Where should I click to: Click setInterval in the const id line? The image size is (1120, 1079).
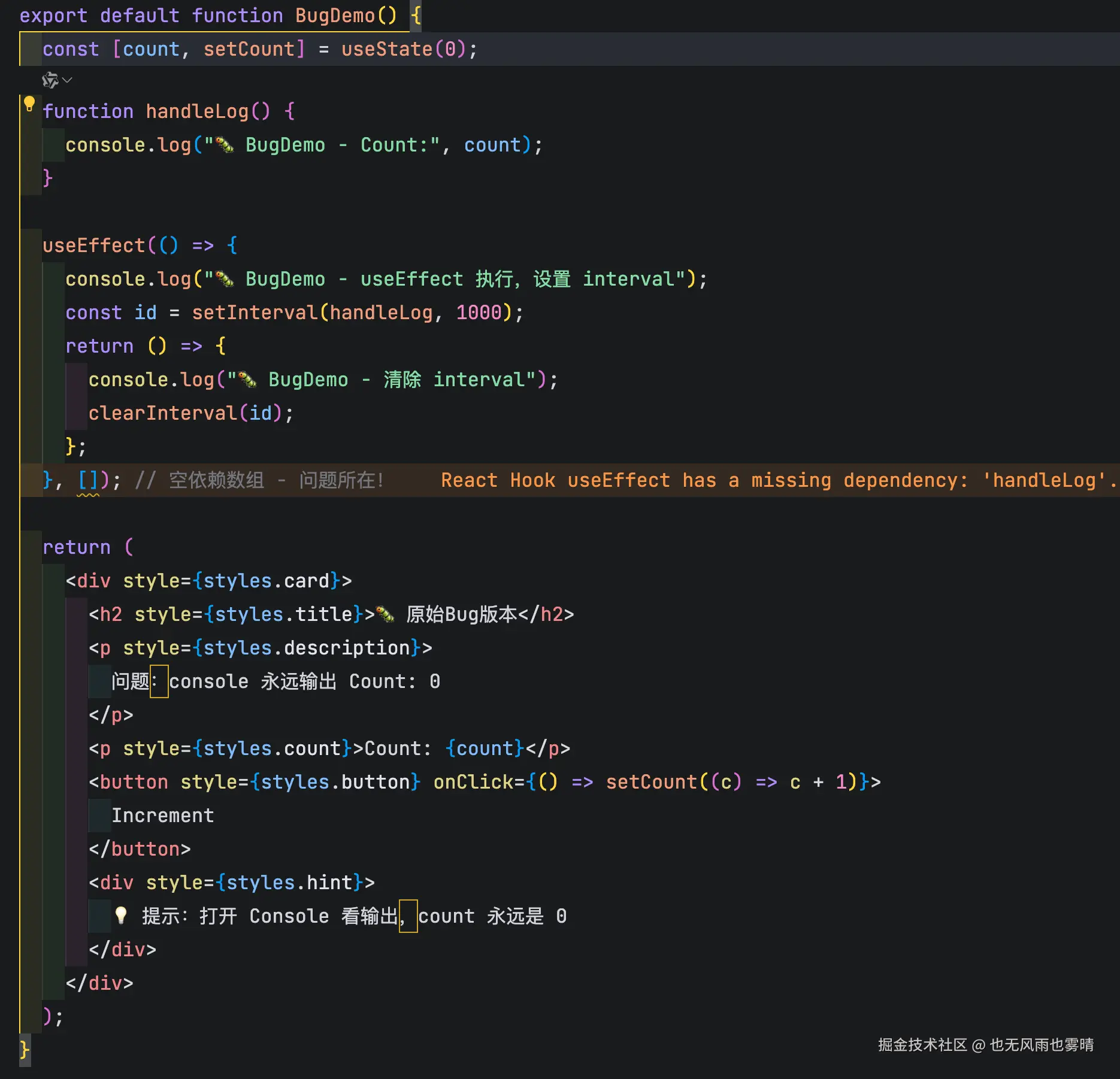tap(255, 313)
